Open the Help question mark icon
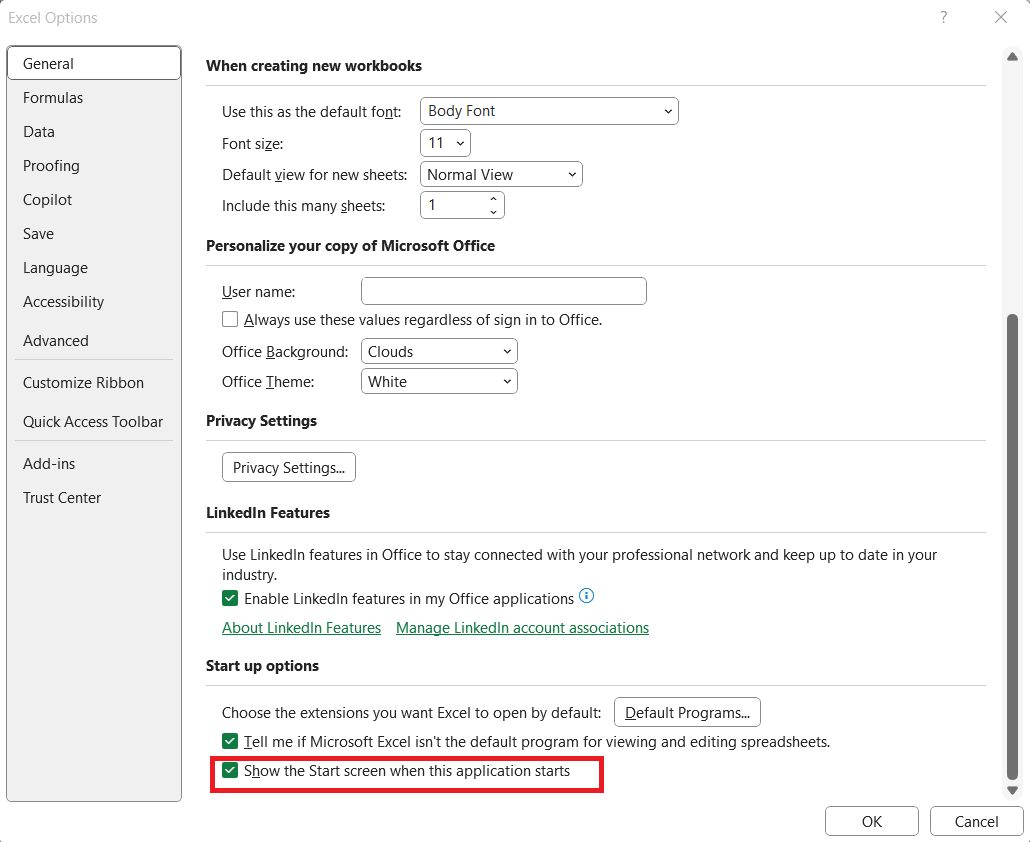This screenshot has height=842, width=1030. click(x=943, y=17)
